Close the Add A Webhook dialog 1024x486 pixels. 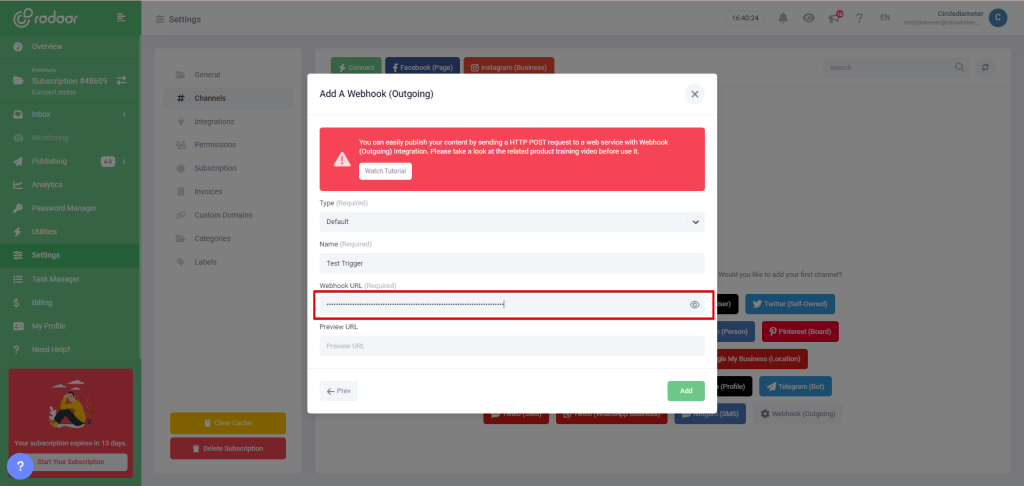point(694,94)
